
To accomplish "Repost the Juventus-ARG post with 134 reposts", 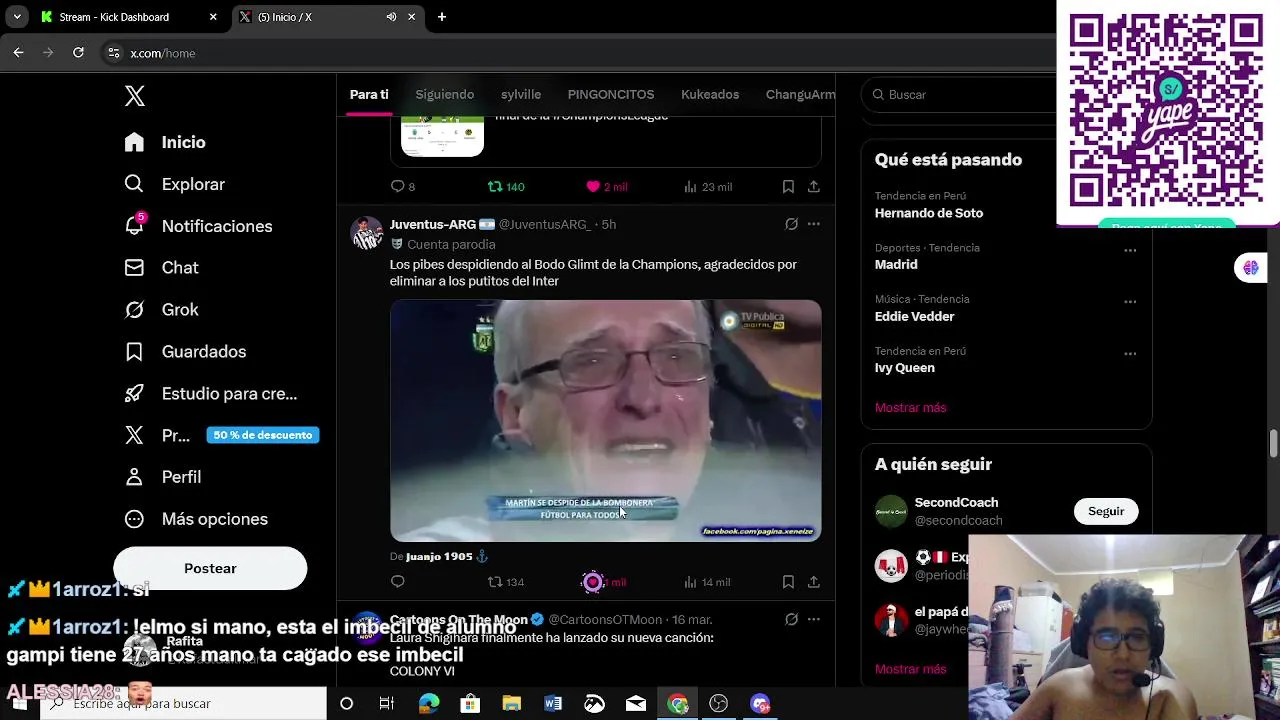I will pyautogui.click(x=506, y=582).
